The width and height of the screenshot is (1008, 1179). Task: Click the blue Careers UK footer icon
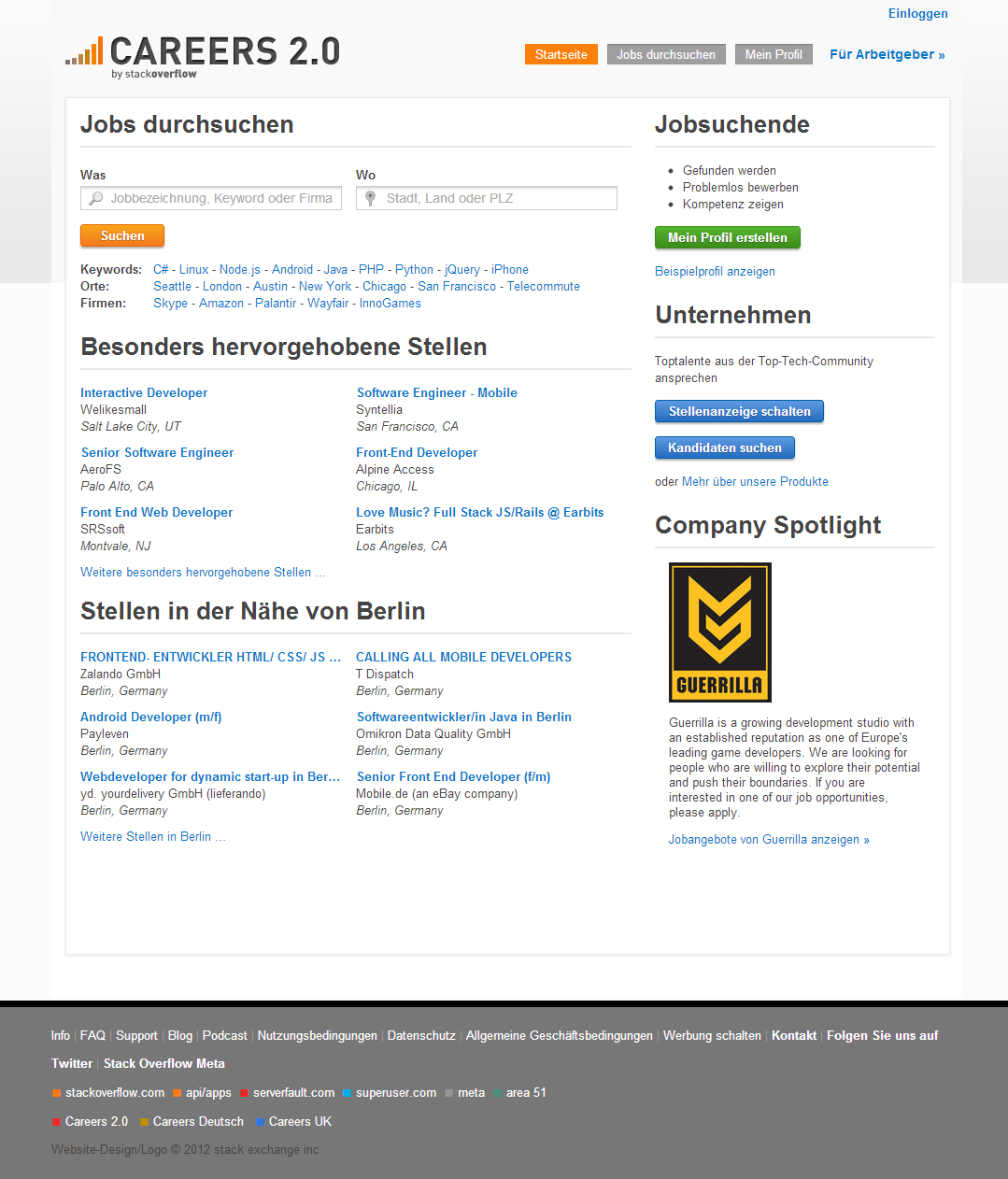(x=261, y=1122)
